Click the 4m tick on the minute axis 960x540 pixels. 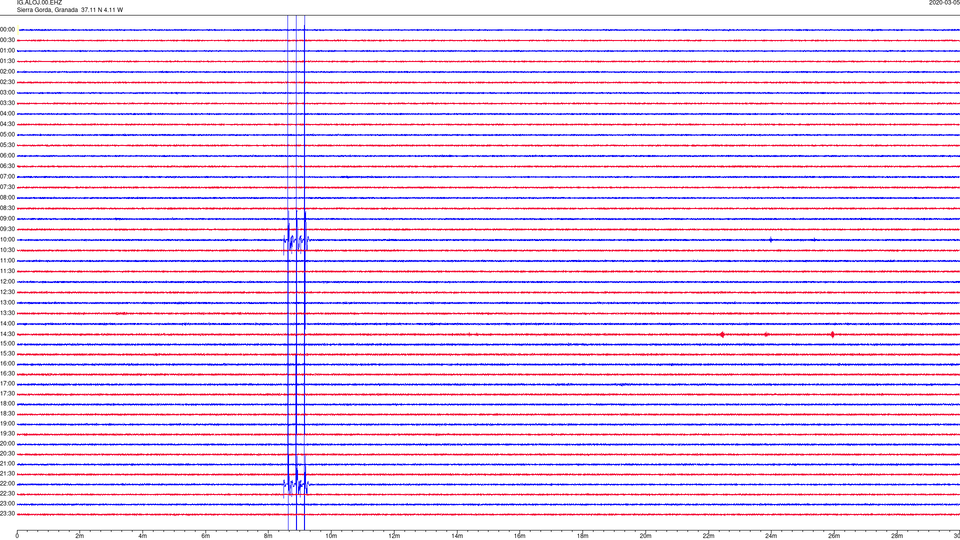point(143,536)
